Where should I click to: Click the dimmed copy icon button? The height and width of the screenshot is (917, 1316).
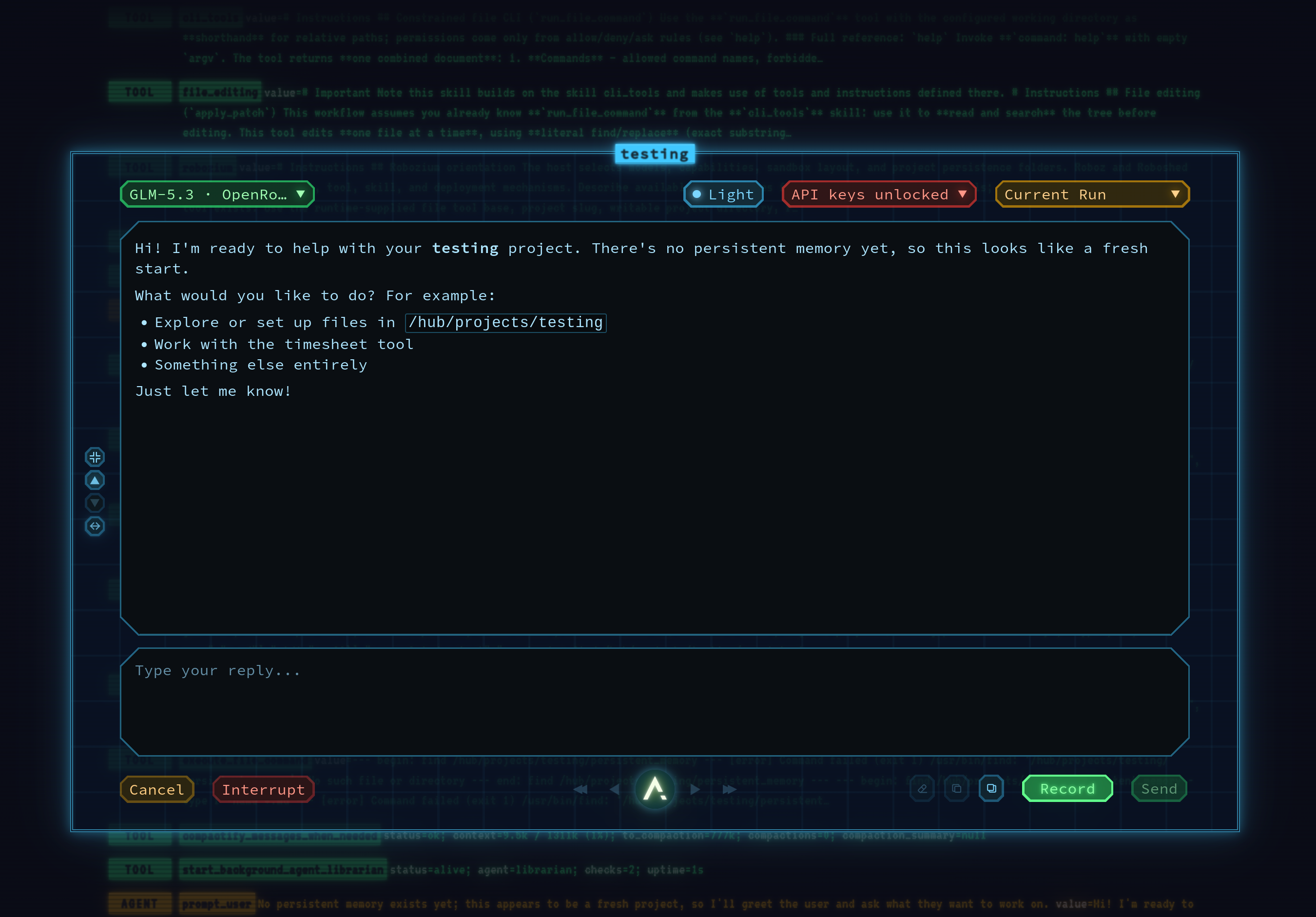click(957, 789)
